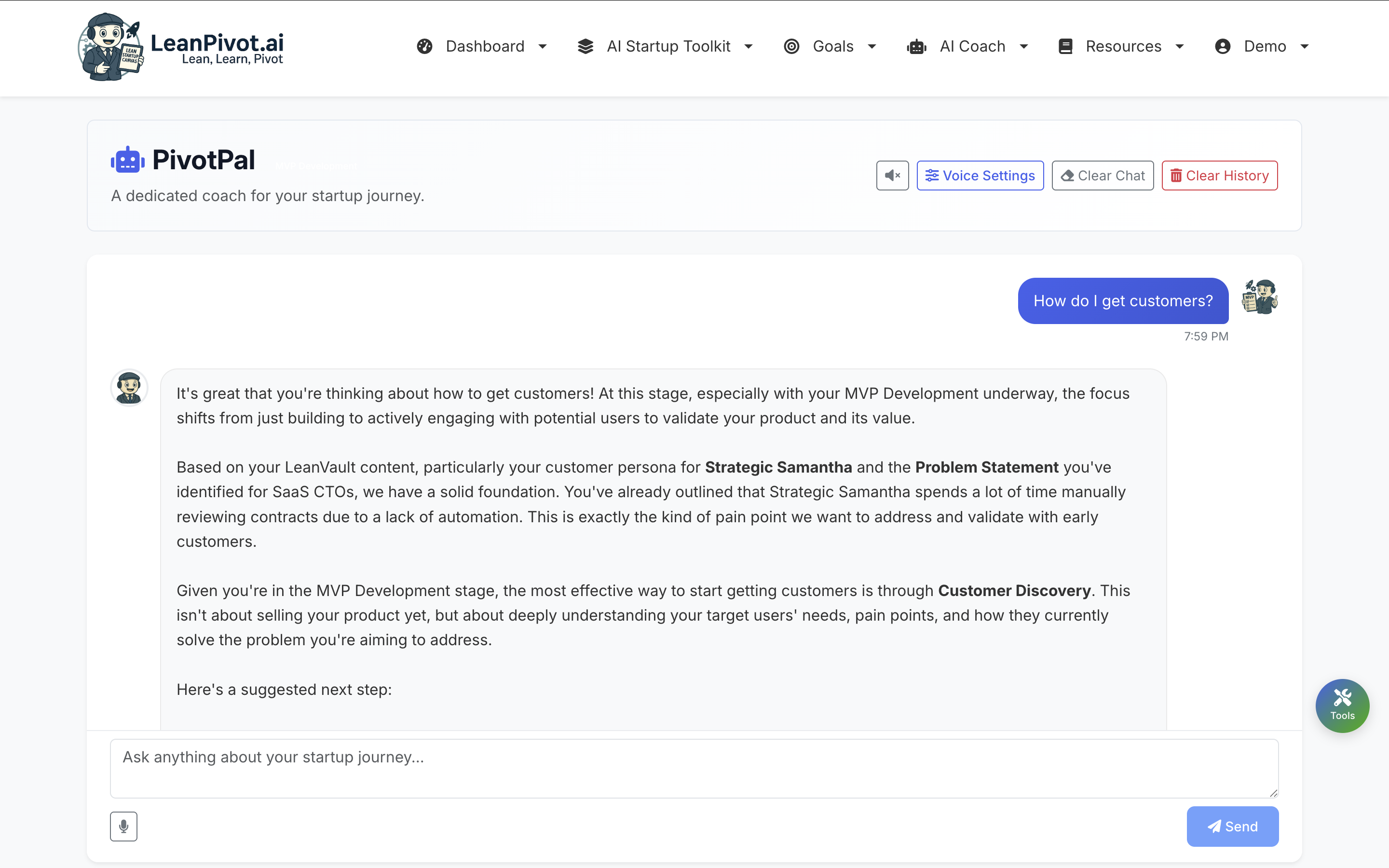Screen dimensions: 1389x868
Task: Open the Resources dropdown
Action: 1181,46
